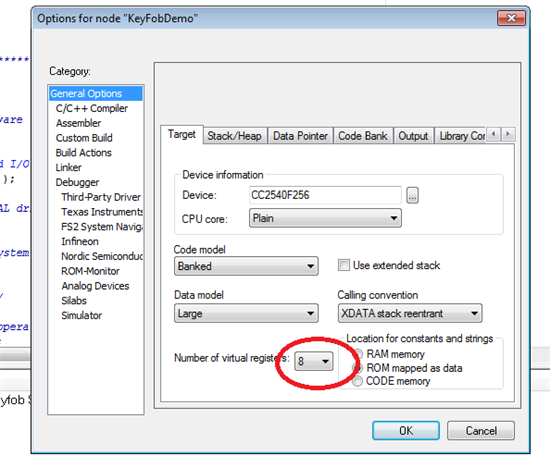The image size is (550, 467).
Task: Select Analog Devices entry
Action: click(95, 286)
